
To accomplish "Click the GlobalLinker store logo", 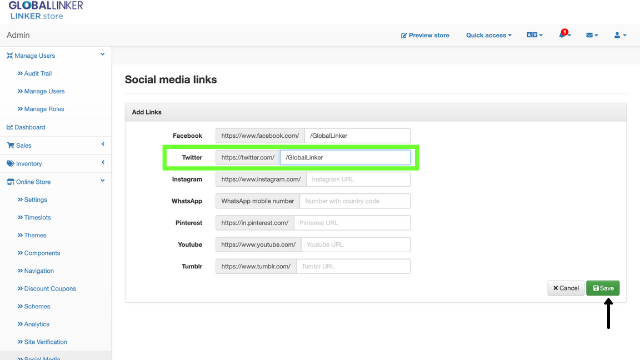I will pos(46,10).
